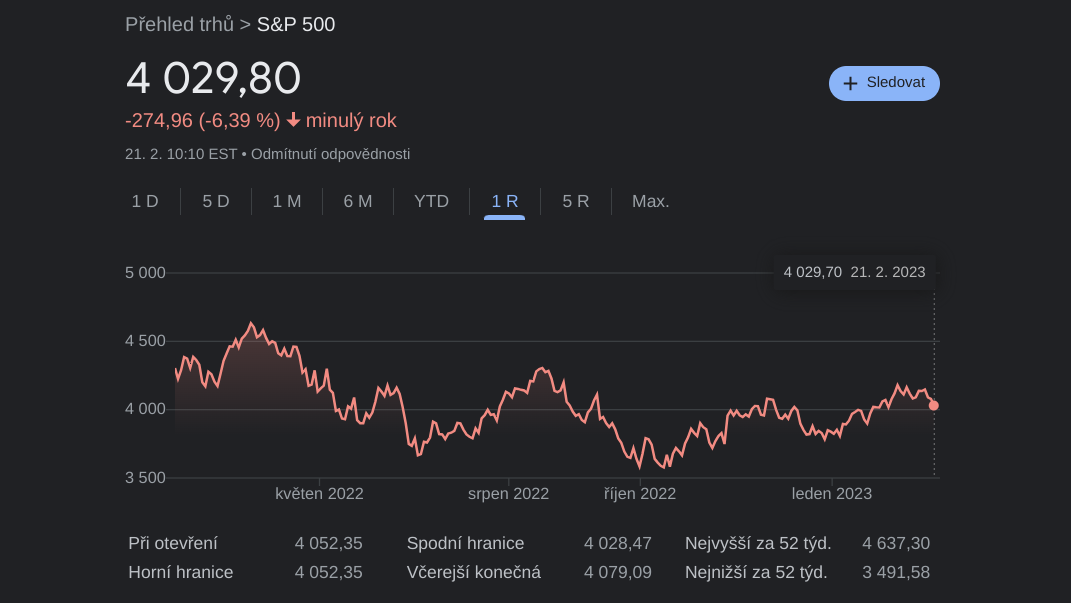The width and height of the screenshot is (1071, 603).
Task: Show the YTD chart range
Action: [432, 201]
